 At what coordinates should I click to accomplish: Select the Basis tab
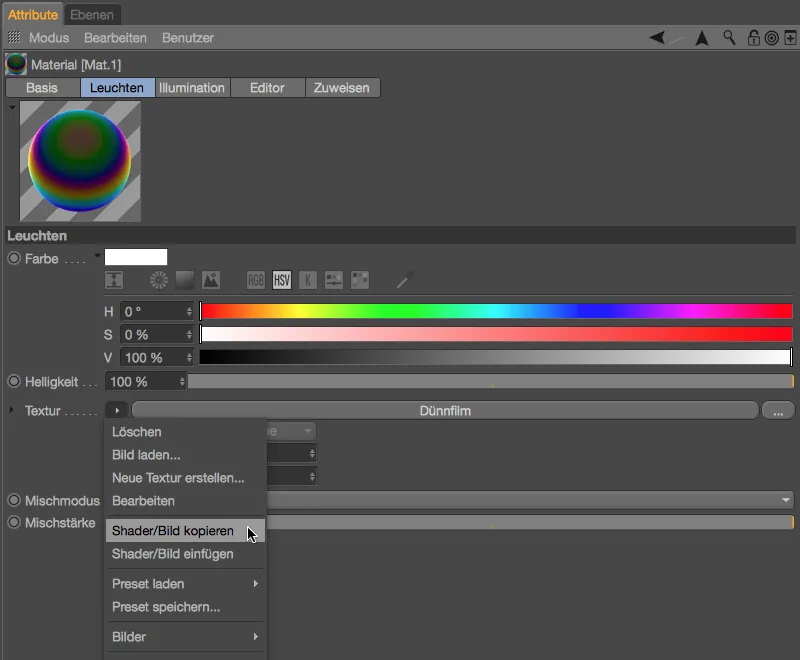click(x=42, y=88)
